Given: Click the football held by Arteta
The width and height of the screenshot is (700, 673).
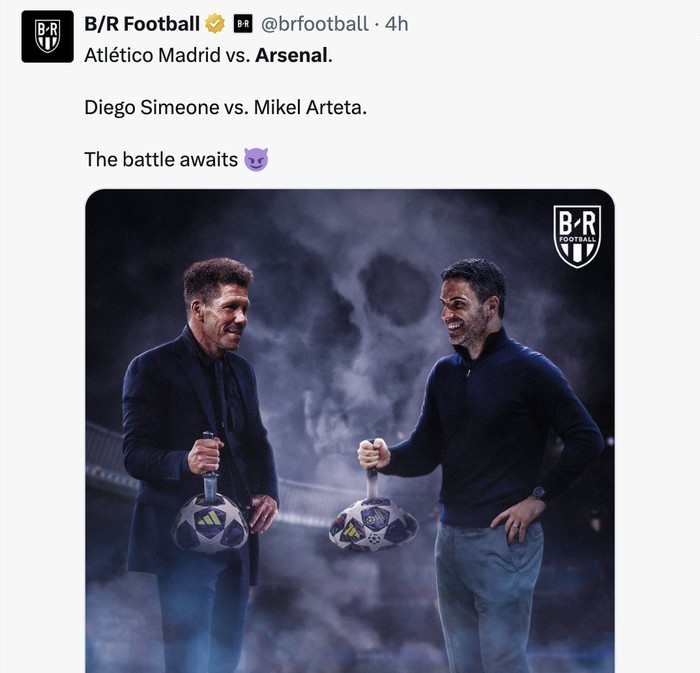Looking at the screenshot, I should (373, 523).
